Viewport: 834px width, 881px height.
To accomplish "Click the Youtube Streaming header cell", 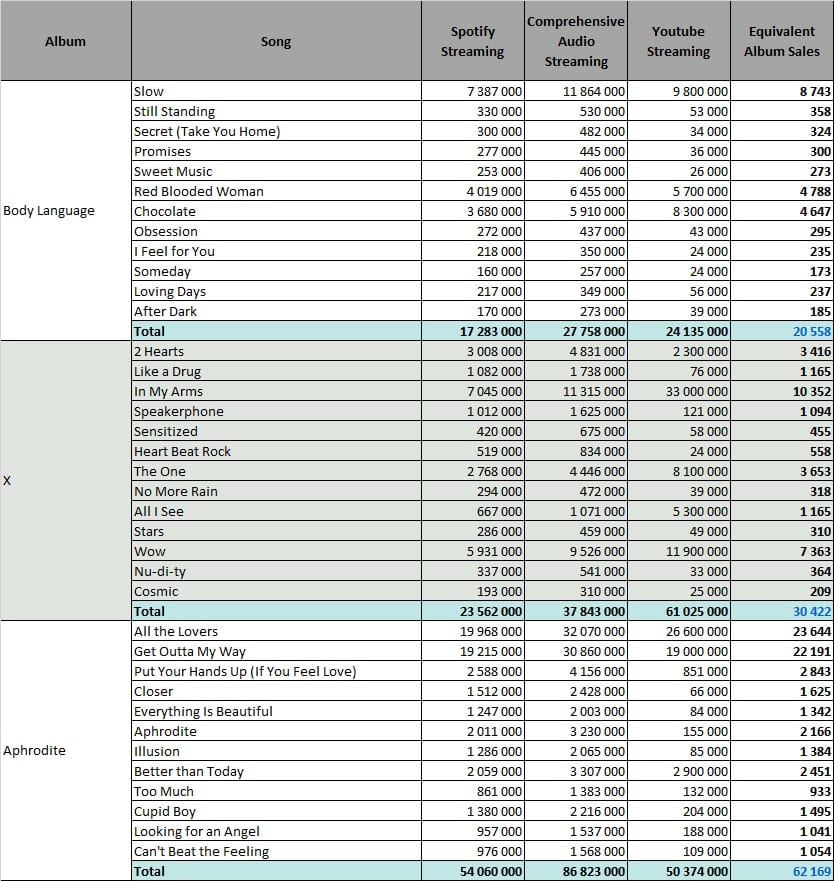I will (x=679, y=41).
